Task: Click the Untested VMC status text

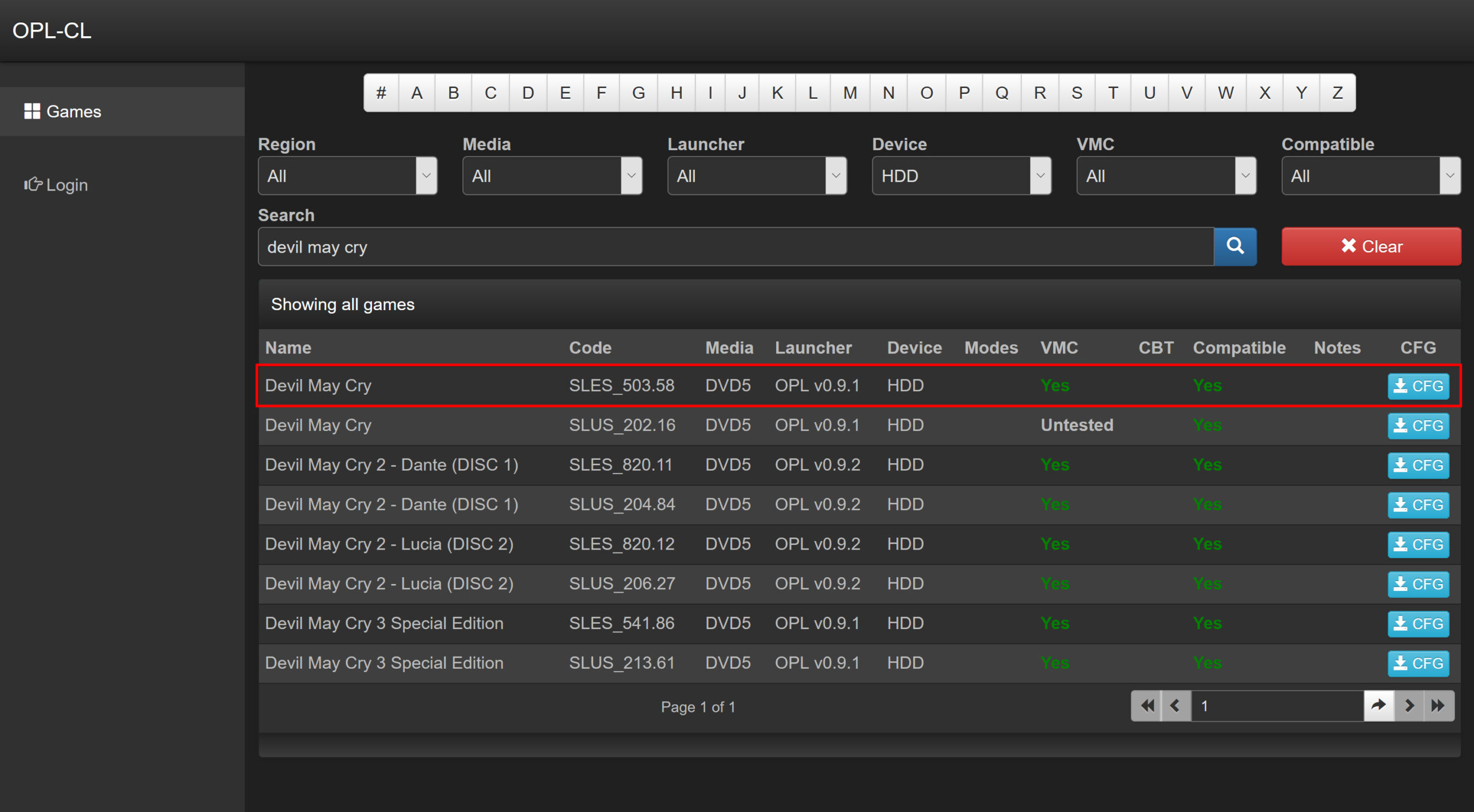Action: [1077, 425]
